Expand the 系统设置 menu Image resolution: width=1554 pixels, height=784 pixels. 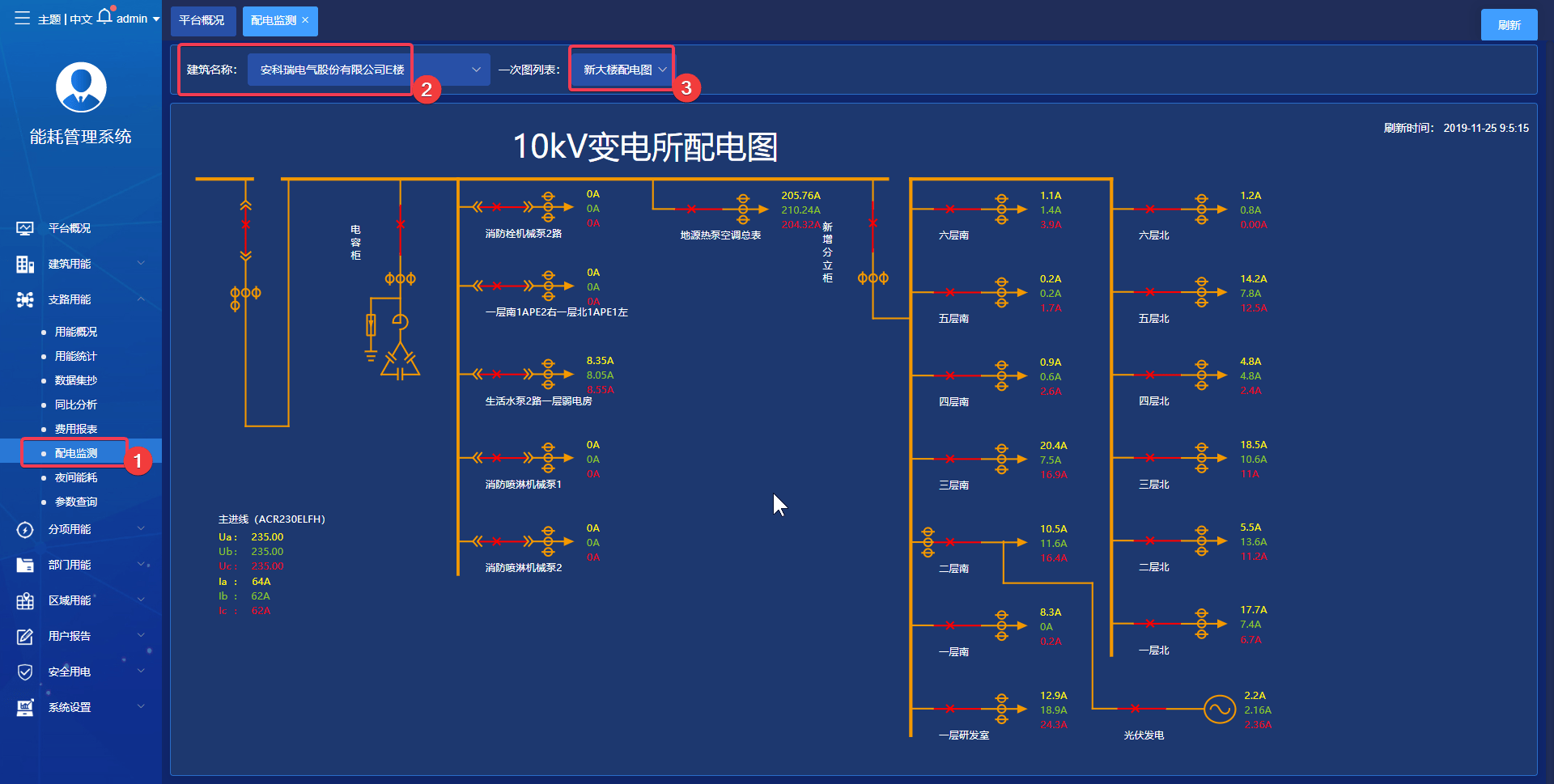pyautogui.click(x=142, y=706)
